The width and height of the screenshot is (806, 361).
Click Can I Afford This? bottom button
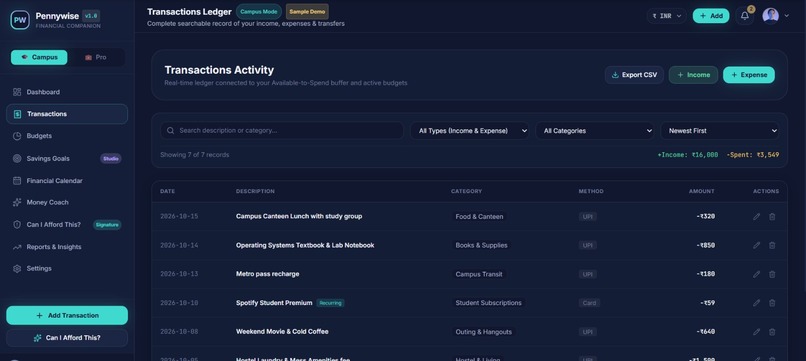(67, 338)
